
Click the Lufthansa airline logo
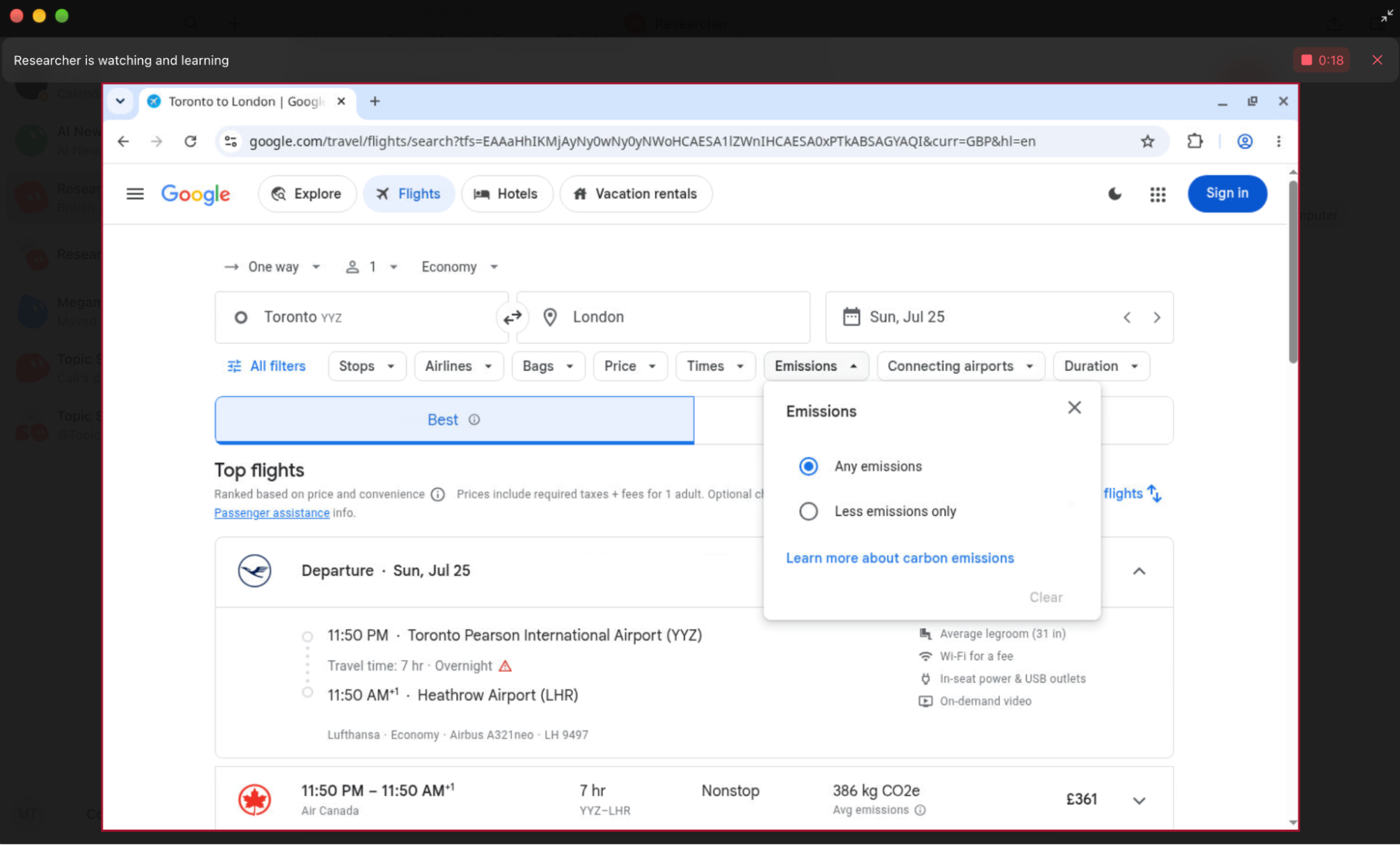[x=255, y=571]
